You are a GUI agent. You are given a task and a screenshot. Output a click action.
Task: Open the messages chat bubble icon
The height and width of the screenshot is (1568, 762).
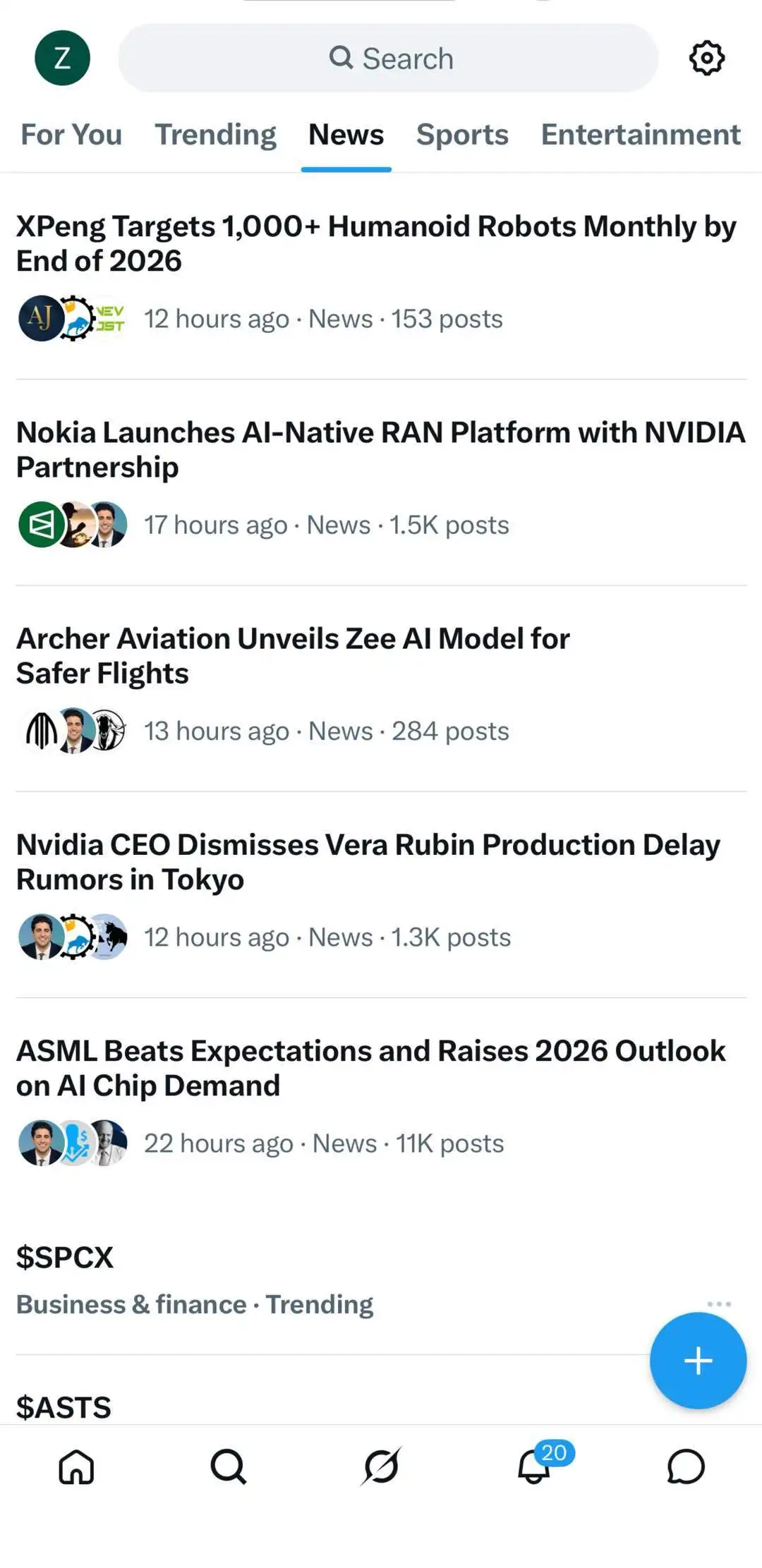click(686, 1467)
